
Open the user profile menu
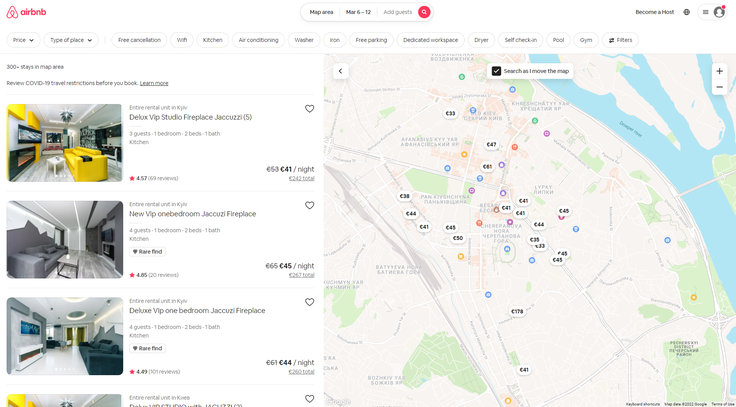pos(712,12)
